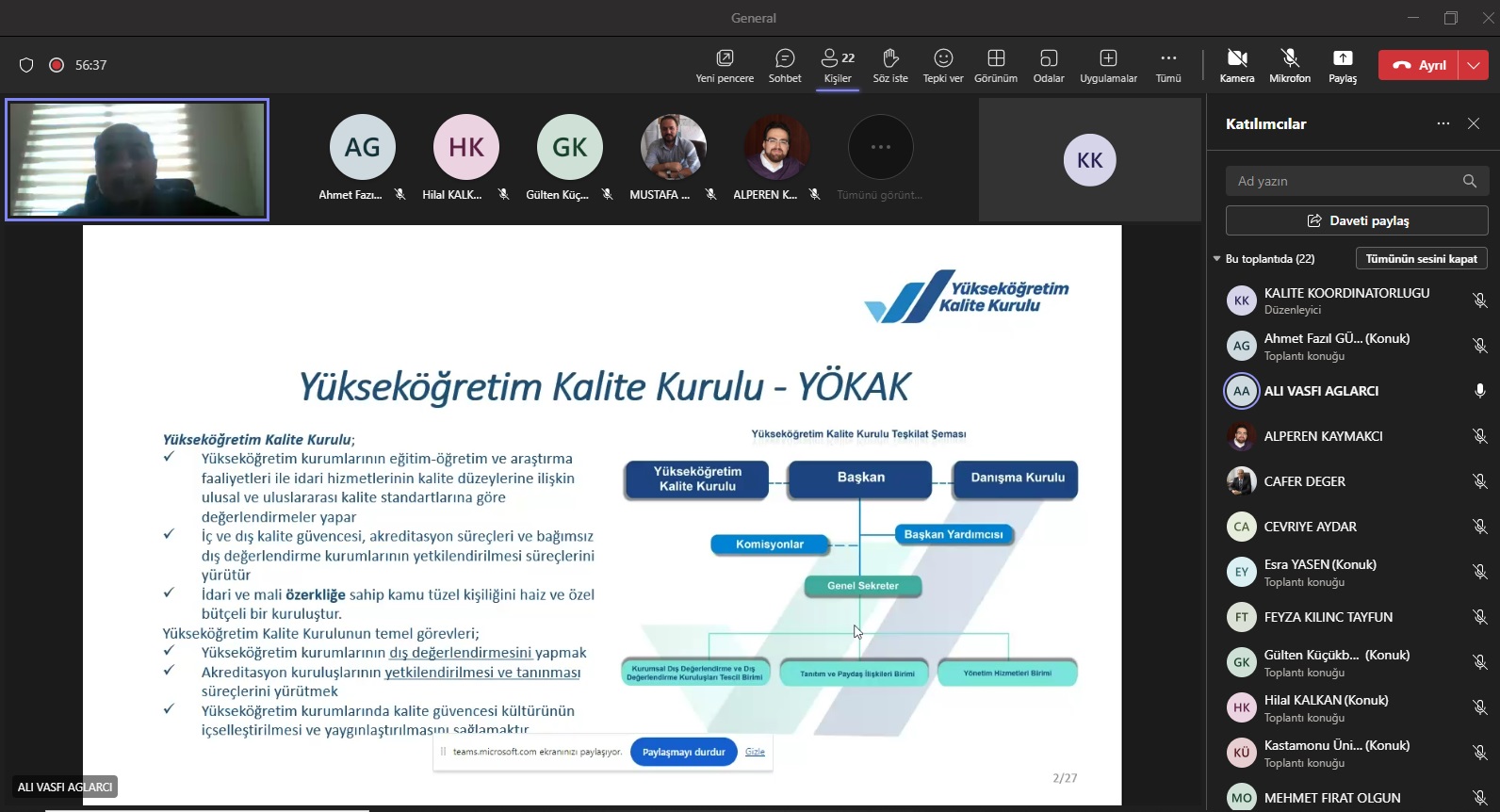This screenshot has height=812, width=1500.
Task: Raise hand with Söz iste
Action: [890, 66]
